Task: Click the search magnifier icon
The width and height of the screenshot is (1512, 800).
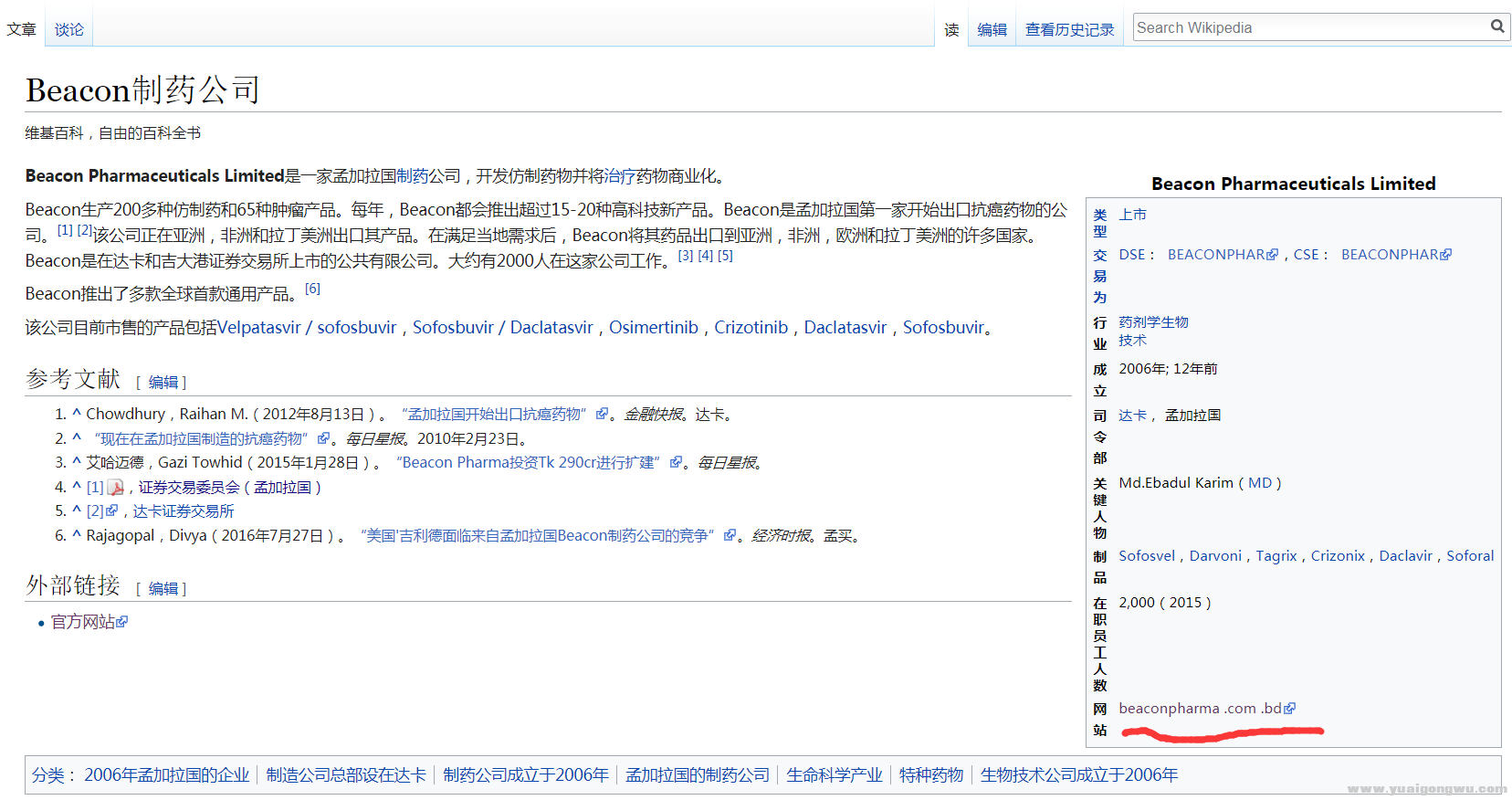Action: (1497, 26)
